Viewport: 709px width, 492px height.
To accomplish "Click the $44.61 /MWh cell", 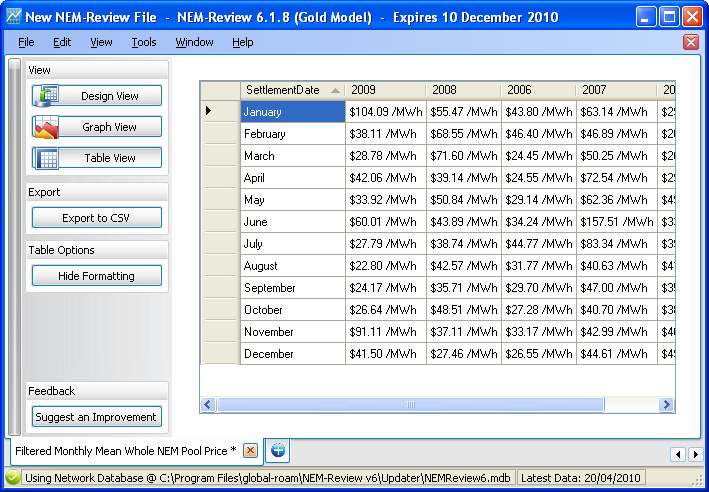I will [x=617, y=354].
